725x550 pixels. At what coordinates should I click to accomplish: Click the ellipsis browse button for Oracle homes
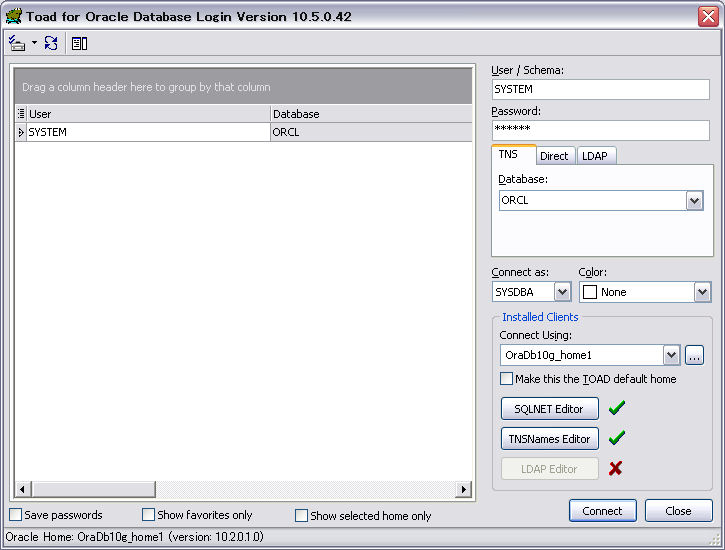694,355
